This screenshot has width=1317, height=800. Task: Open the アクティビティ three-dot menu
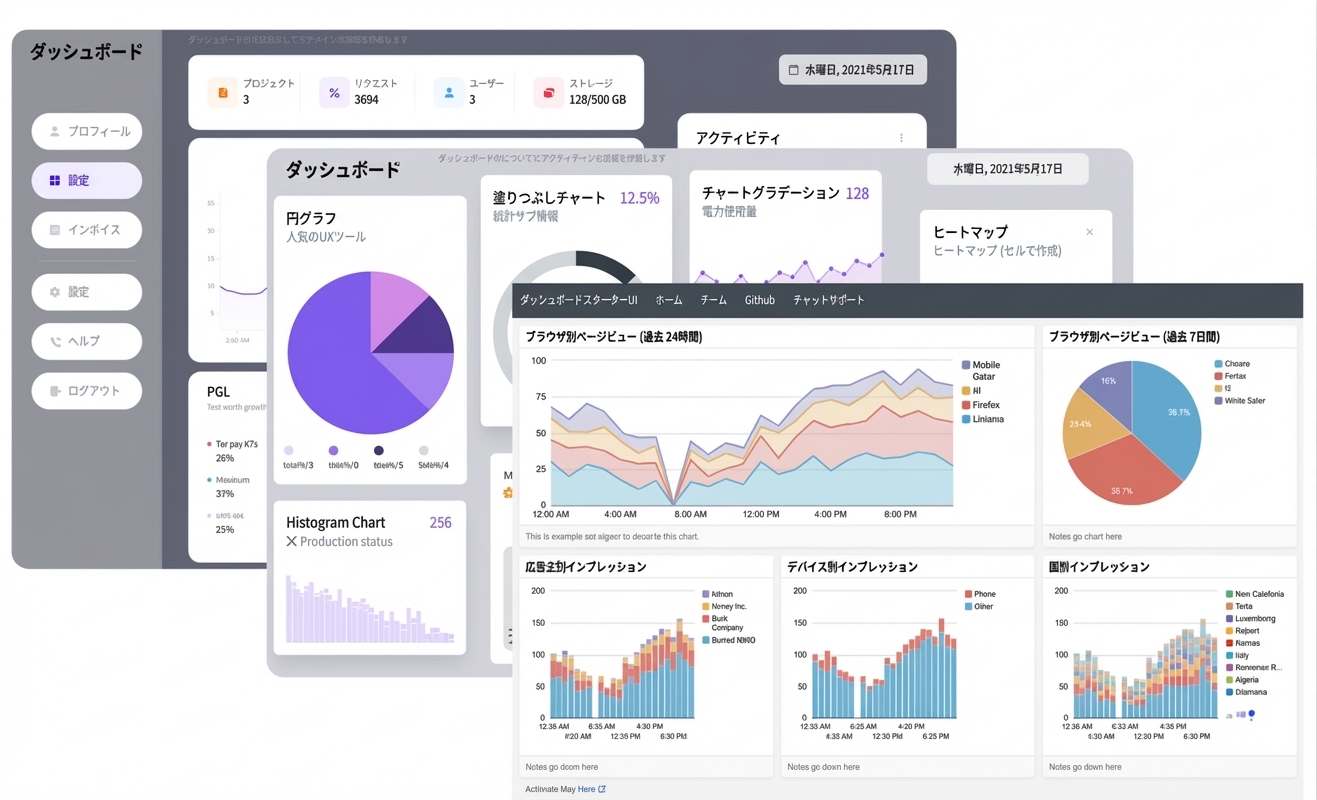click(901, 138)
